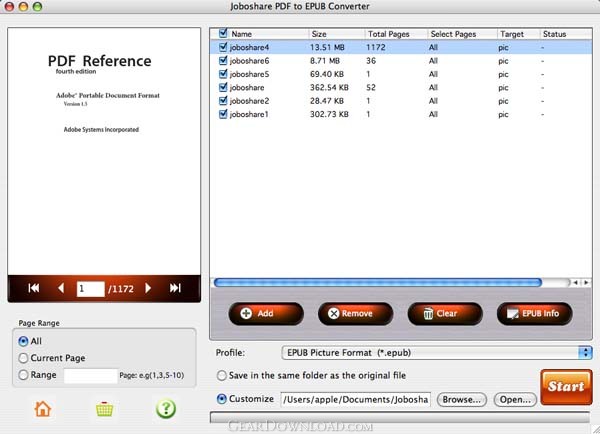Image resolution: width=600 pixels, height=434 pixels.
Task: Remove the selected file from list
Action: [x=355, y=313]
